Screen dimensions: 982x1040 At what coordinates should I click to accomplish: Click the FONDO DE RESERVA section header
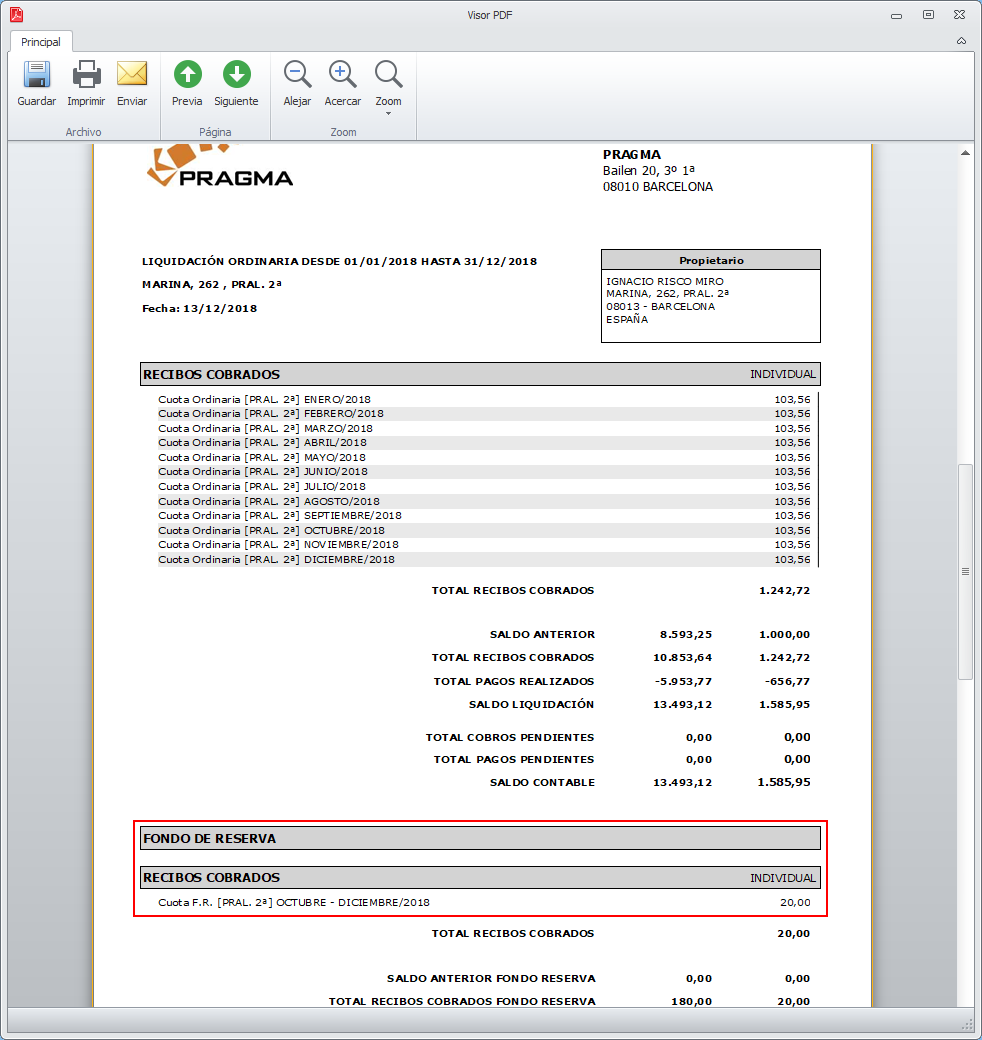(480, 838)
